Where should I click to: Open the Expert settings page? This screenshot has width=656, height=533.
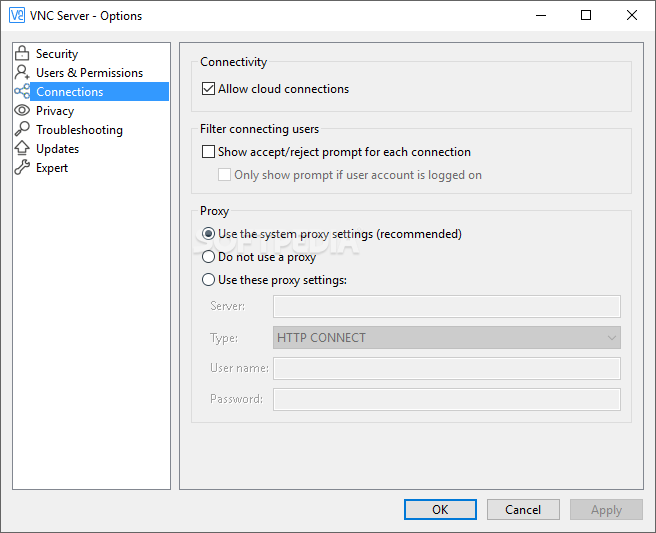pos(51,167)
